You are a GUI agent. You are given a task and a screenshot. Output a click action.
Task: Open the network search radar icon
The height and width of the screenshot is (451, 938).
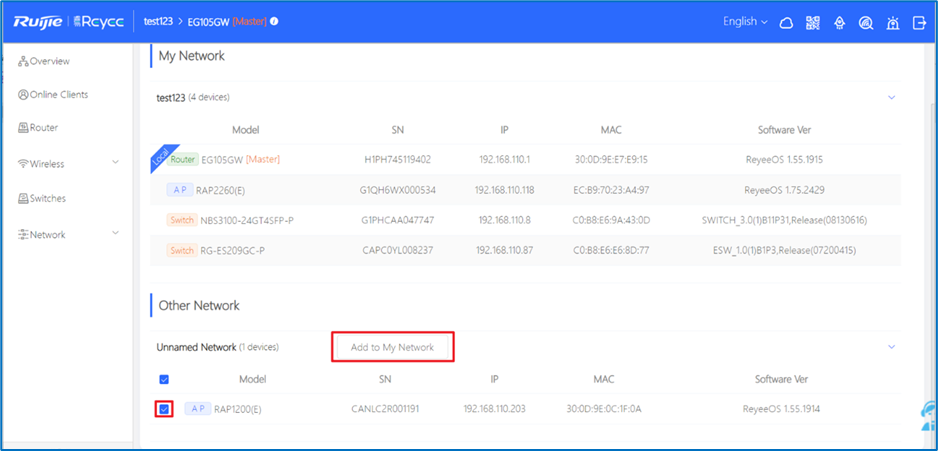(866, 22)
